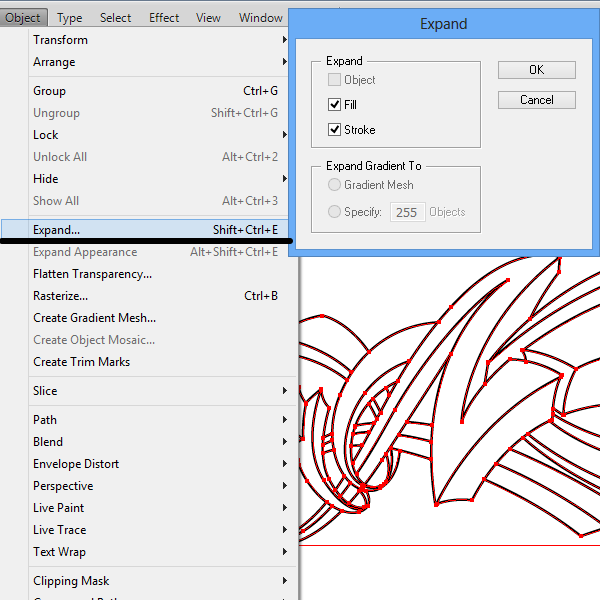Check the Fill checkbox in Expand dialog
Viewport: 600px width, 600px height.
tap(335, 105)
